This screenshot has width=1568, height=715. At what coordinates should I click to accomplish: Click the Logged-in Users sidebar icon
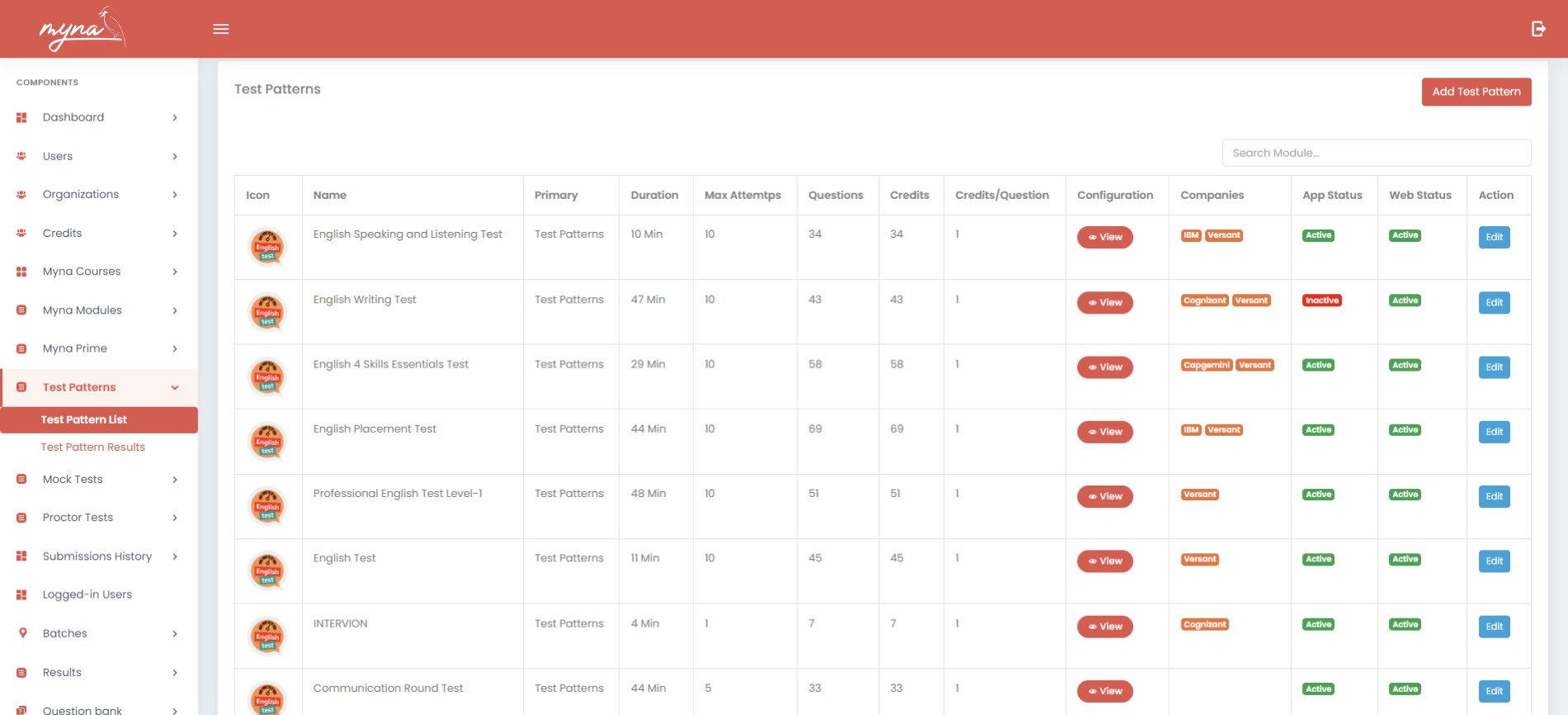click(x=21, y=594)
